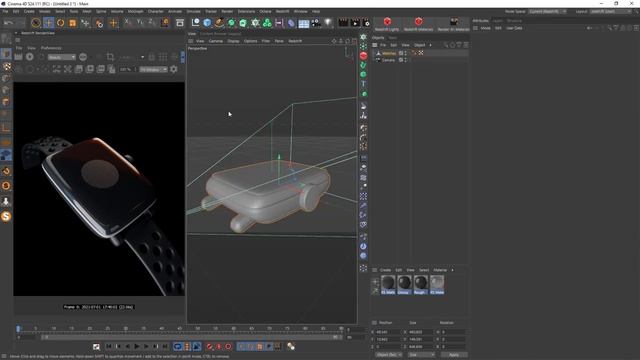
Task: Toggle the Camera layer checkbox
Action: point(401,60)
